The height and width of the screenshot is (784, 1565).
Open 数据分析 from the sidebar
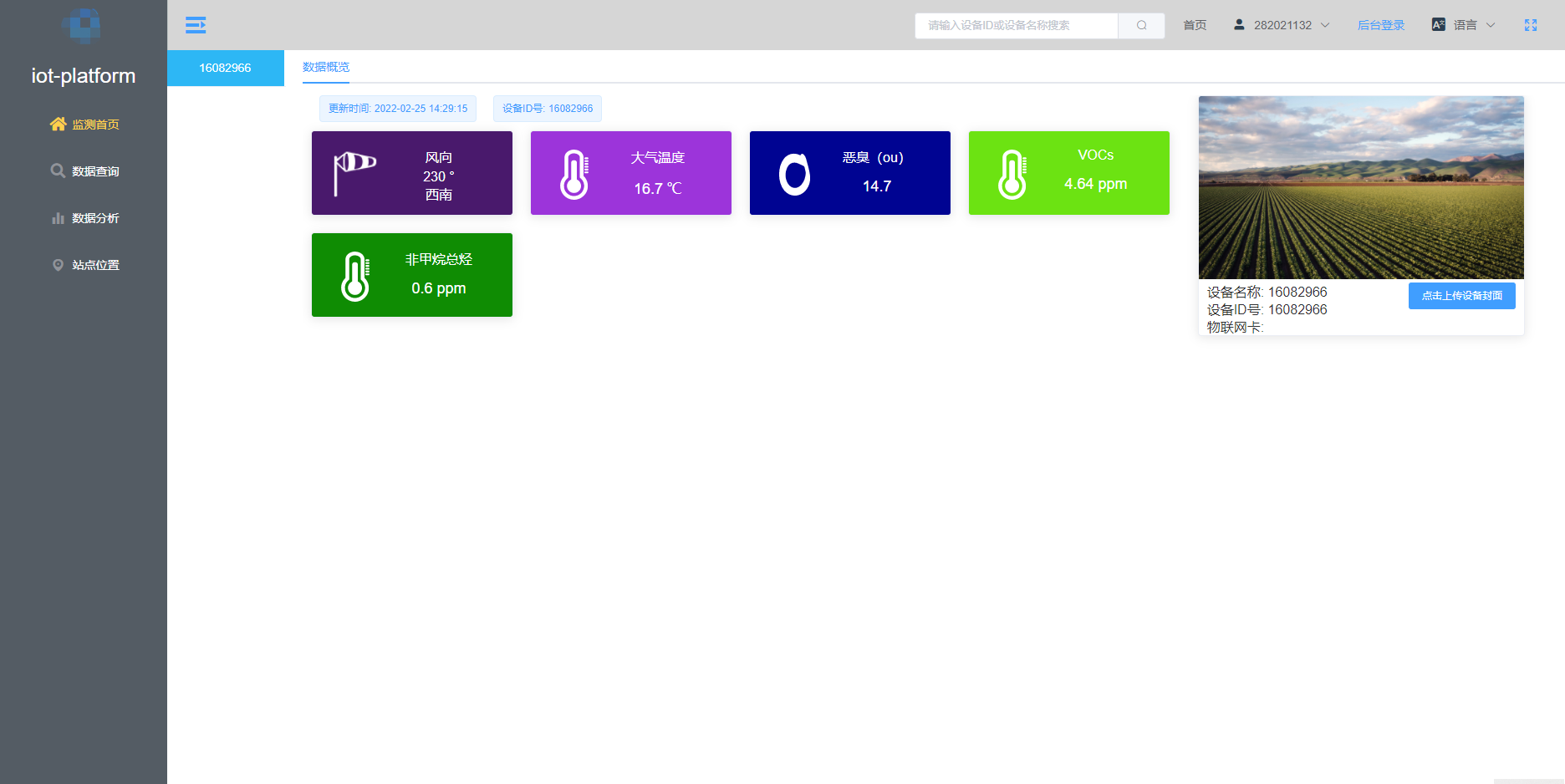pyautogui.click(x=84, y=218)
